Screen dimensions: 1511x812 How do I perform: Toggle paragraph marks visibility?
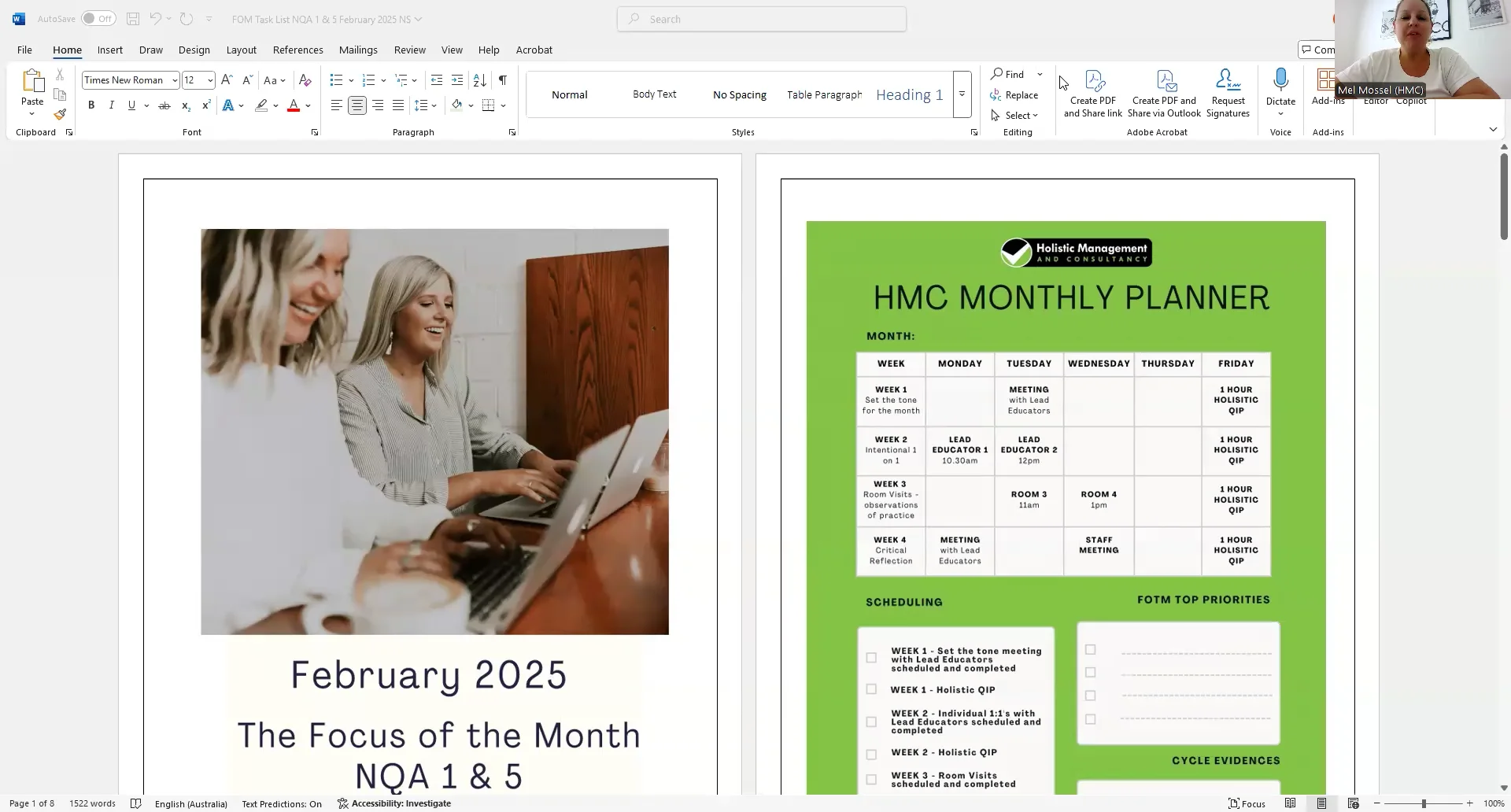pyautogui.click(x=503, y=79)
